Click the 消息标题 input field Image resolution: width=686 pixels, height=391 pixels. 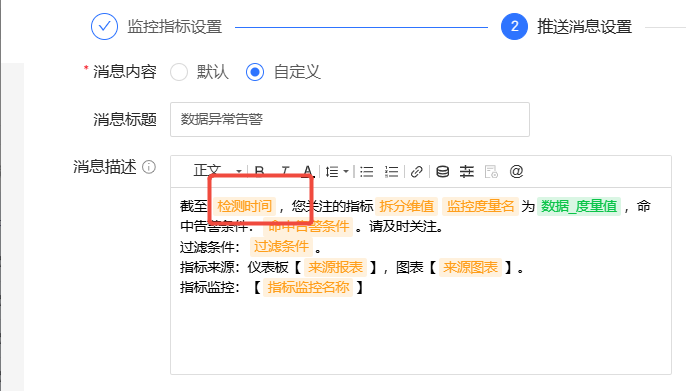pos(350,119)
